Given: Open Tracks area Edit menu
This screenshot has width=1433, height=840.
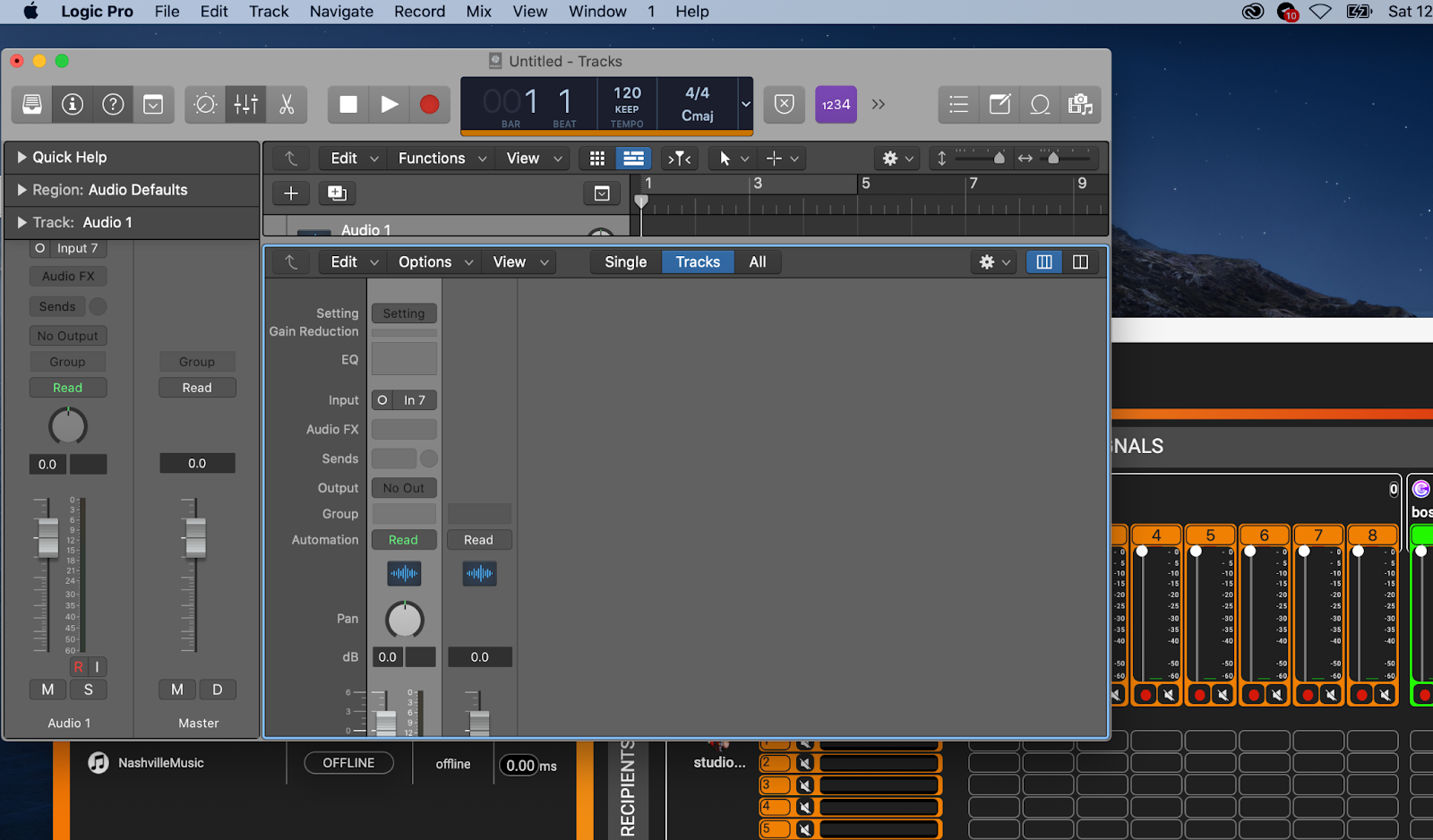Looking at the screenshot, I should 355,159.
